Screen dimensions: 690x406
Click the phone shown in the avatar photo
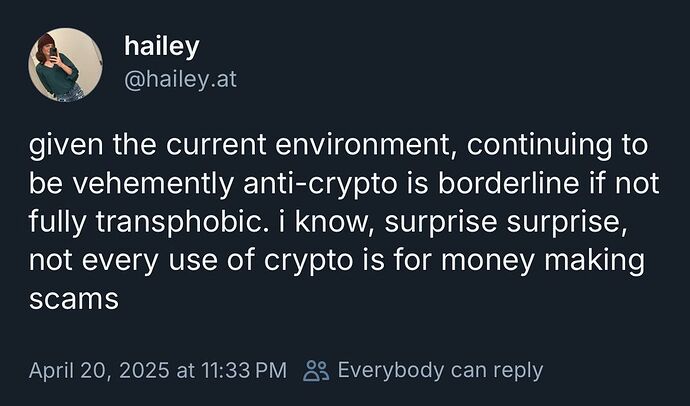tap(53, 52)
